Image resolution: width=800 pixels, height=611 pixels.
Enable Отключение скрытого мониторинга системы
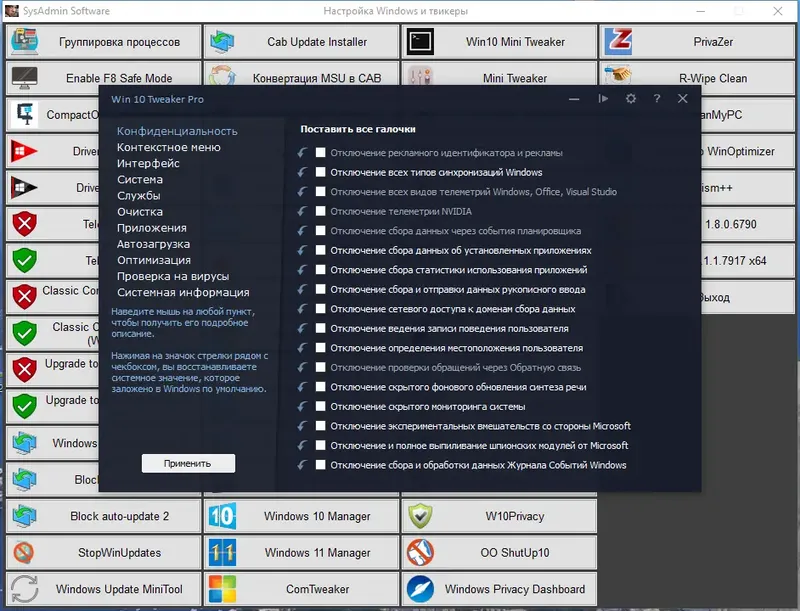319,407
